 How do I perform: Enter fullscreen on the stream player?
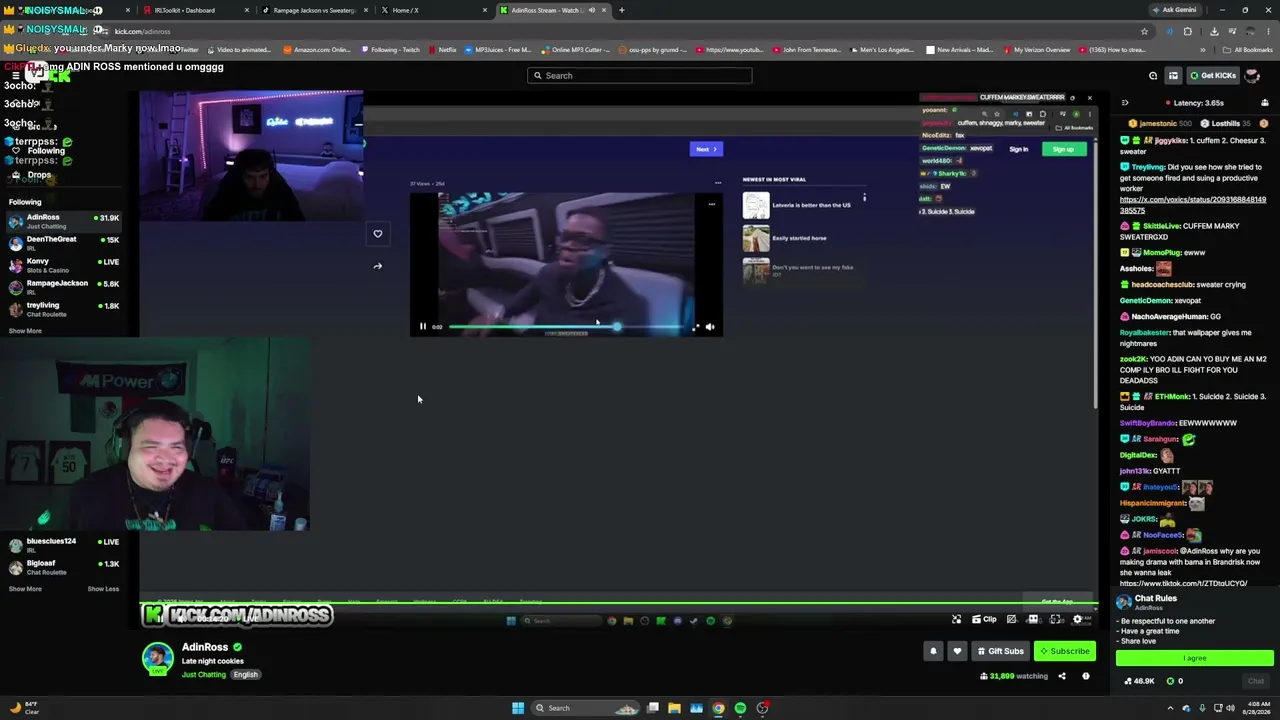1056,619
